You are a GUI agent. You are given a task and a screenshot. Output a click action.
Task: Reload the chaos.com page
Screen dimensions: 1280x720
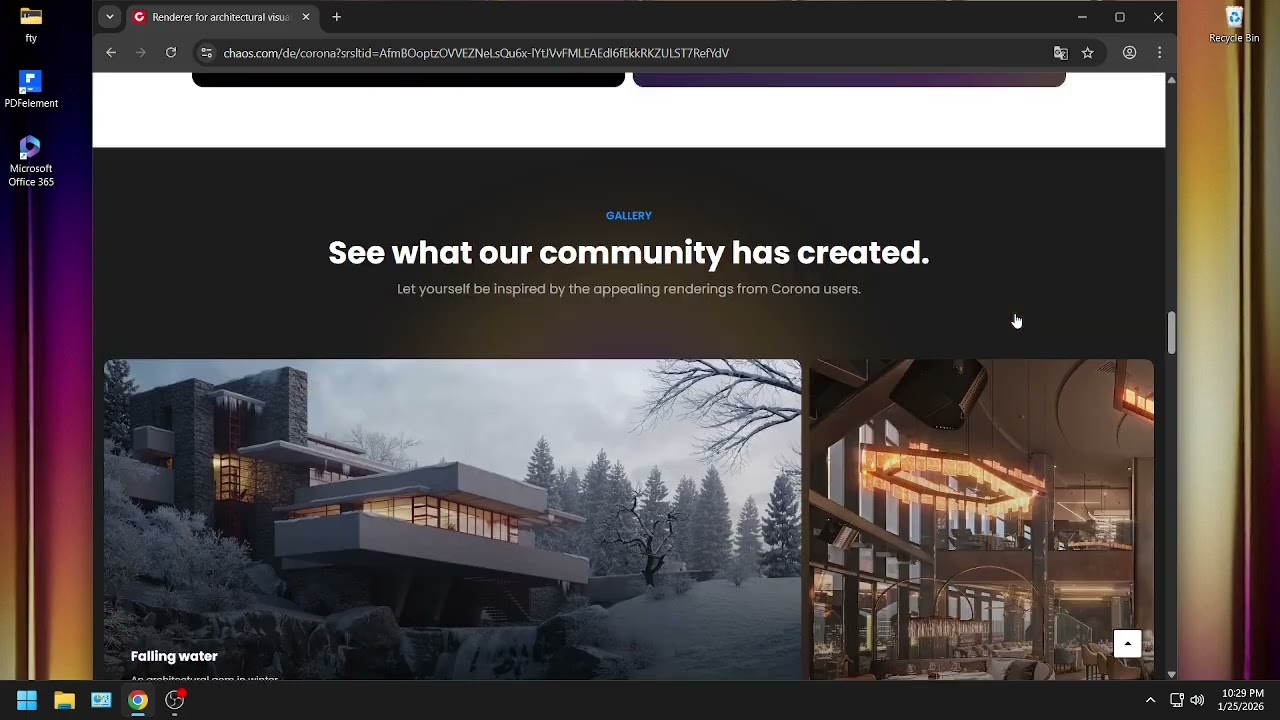tap(171, 53)
